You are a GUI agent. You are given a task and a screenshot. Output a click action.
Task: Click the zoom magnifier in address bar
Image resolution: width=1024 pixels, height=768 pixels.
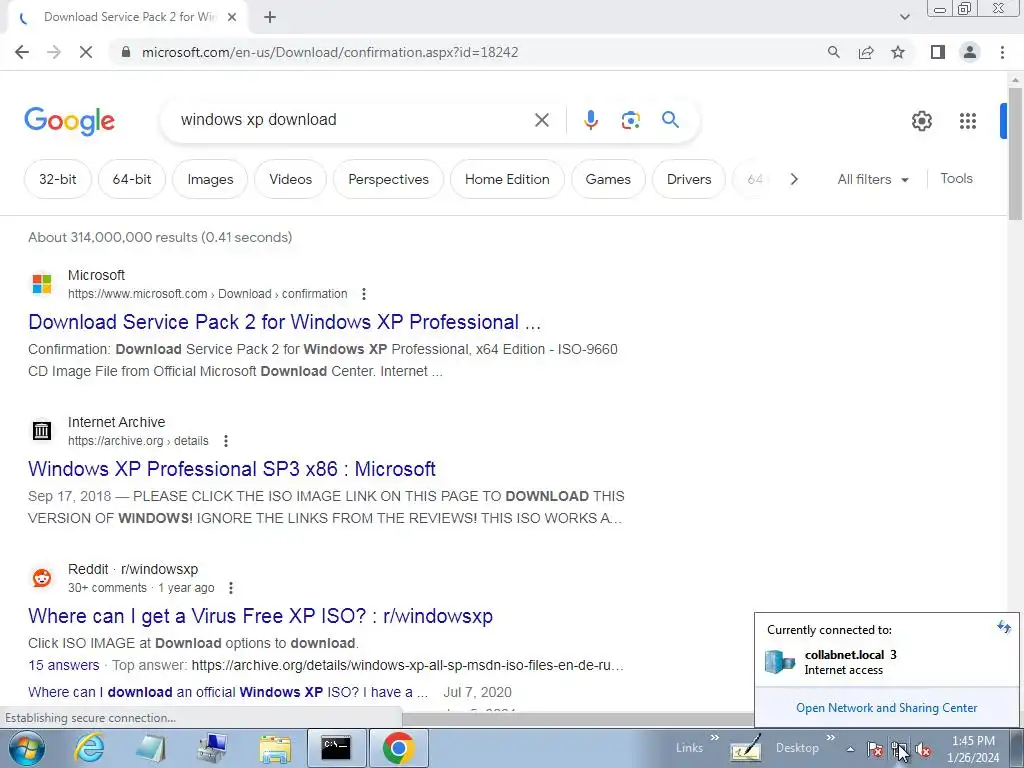[833, 52]
